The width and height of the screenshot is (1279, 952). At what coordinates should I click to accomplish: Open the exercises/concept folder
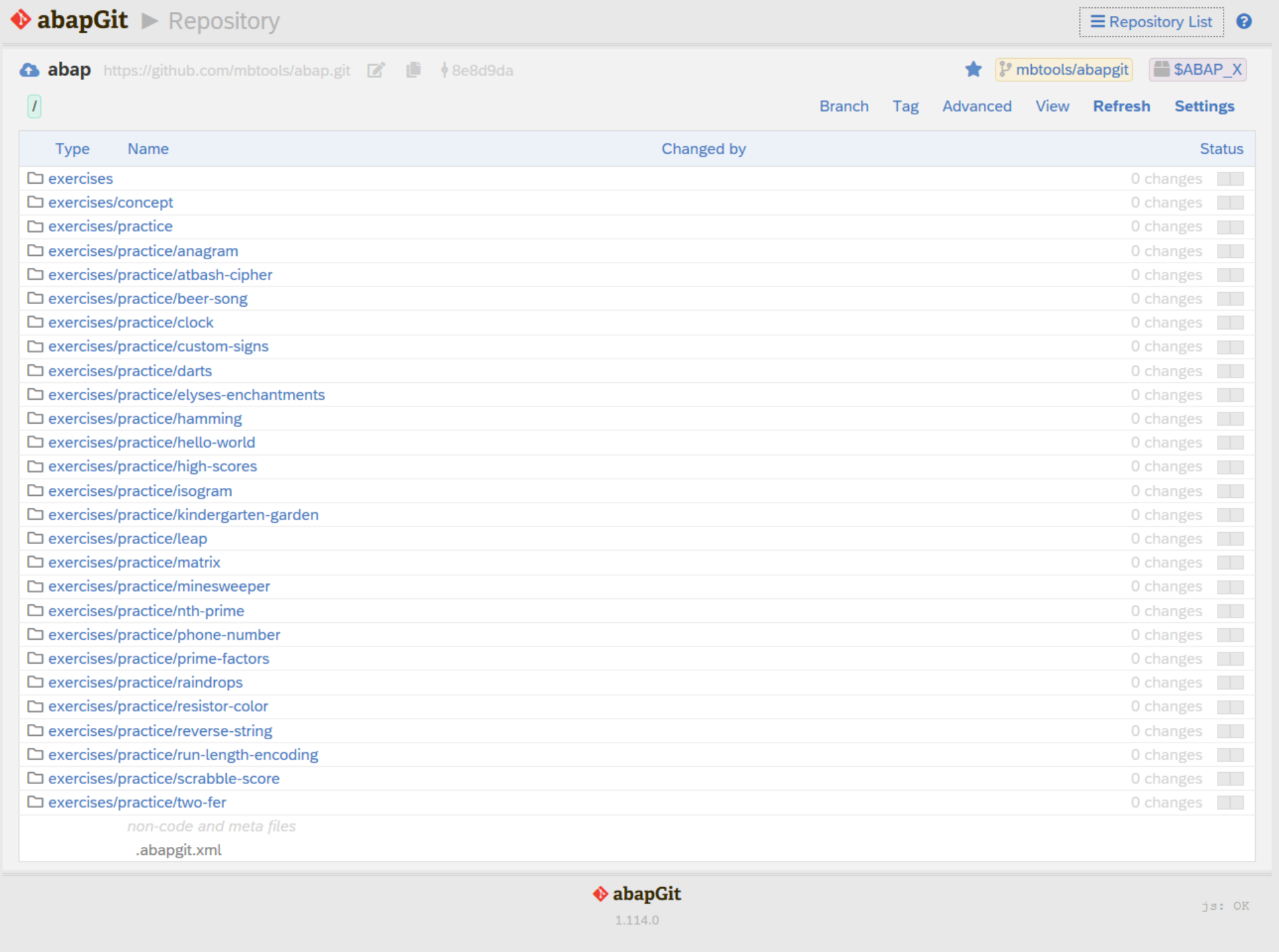(110, 202)
